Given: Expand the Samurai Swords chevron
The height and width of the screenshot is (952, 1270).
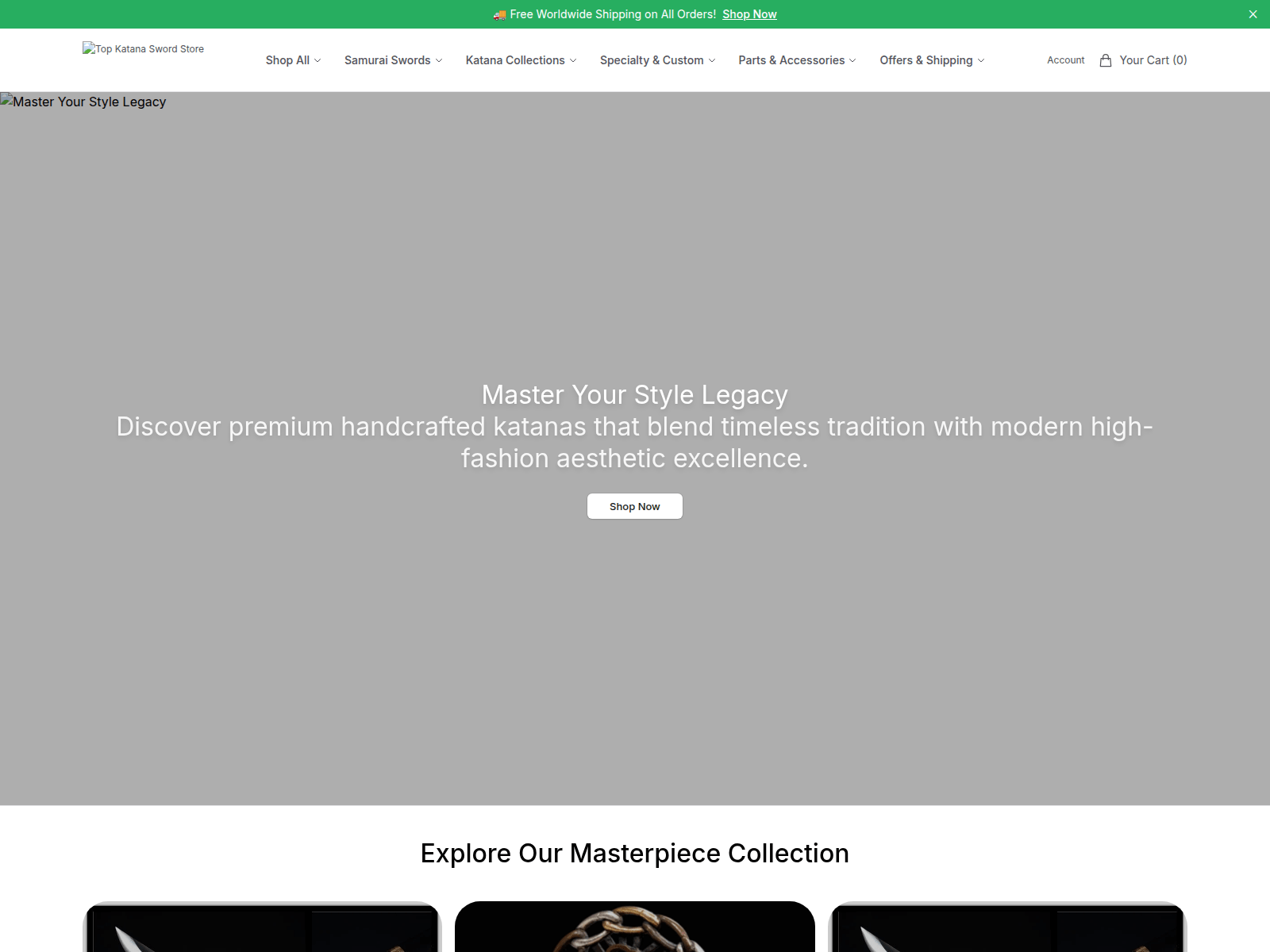Looking at the screenshot, I should tap(439, 60).
